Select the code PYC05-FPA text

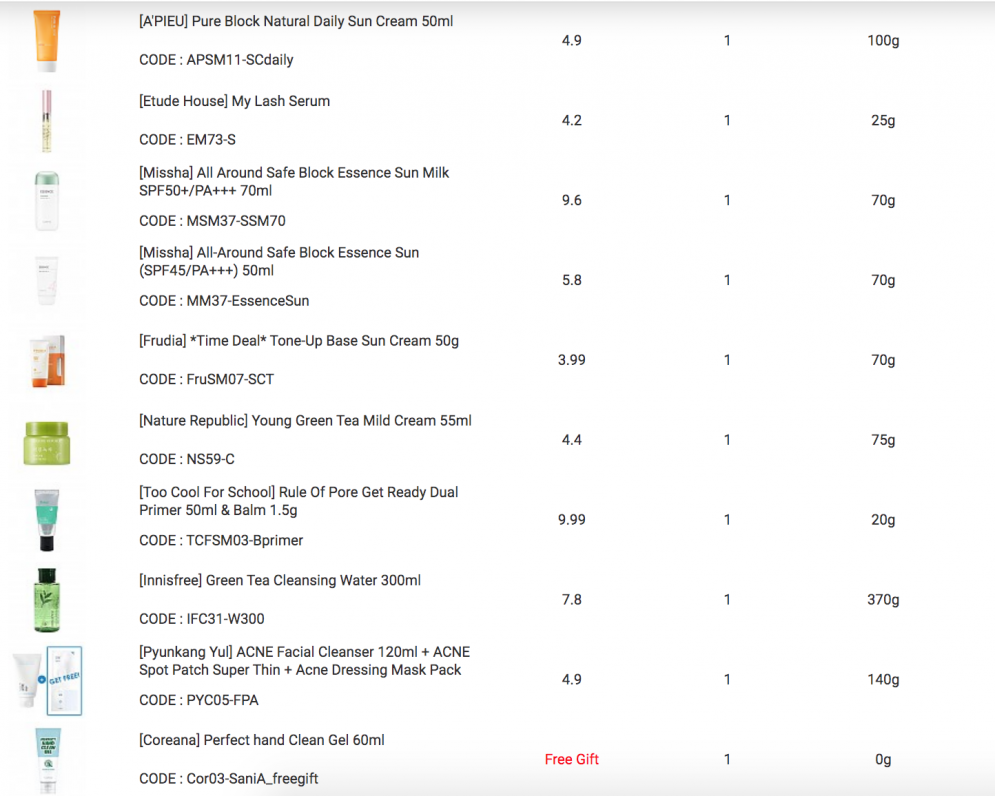coord(199,700)
